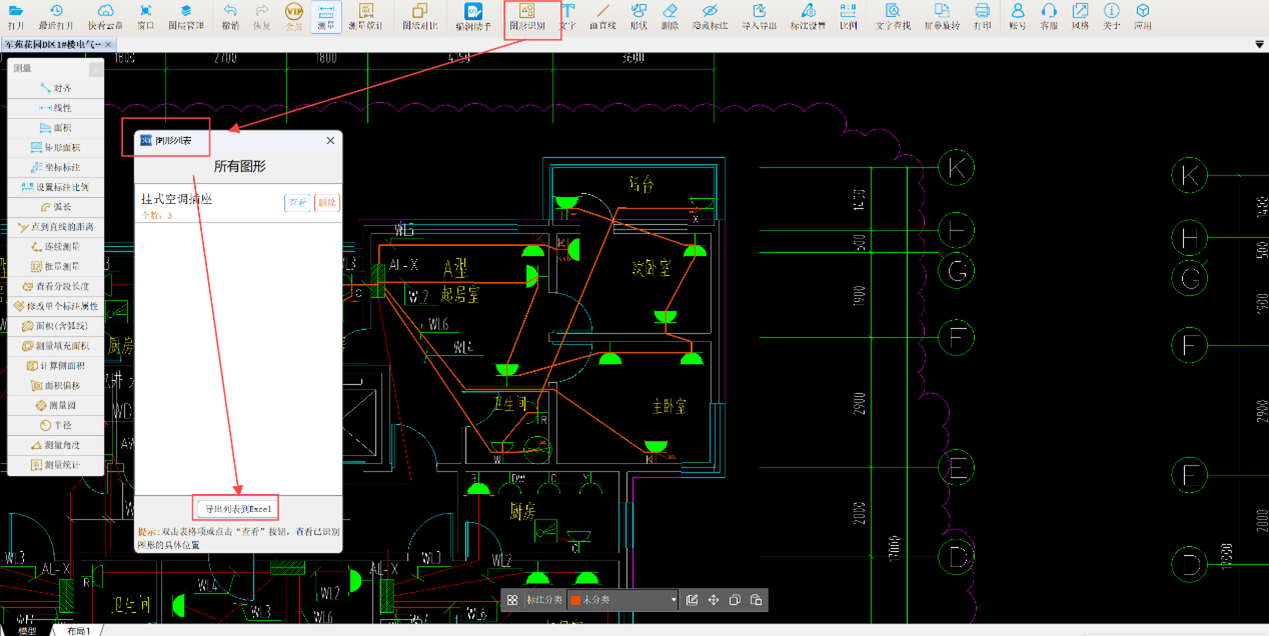This screenshot has width=1269, height=636.
Task: Expand the tab list arrow at right
Action: (x=1259, y=45)
